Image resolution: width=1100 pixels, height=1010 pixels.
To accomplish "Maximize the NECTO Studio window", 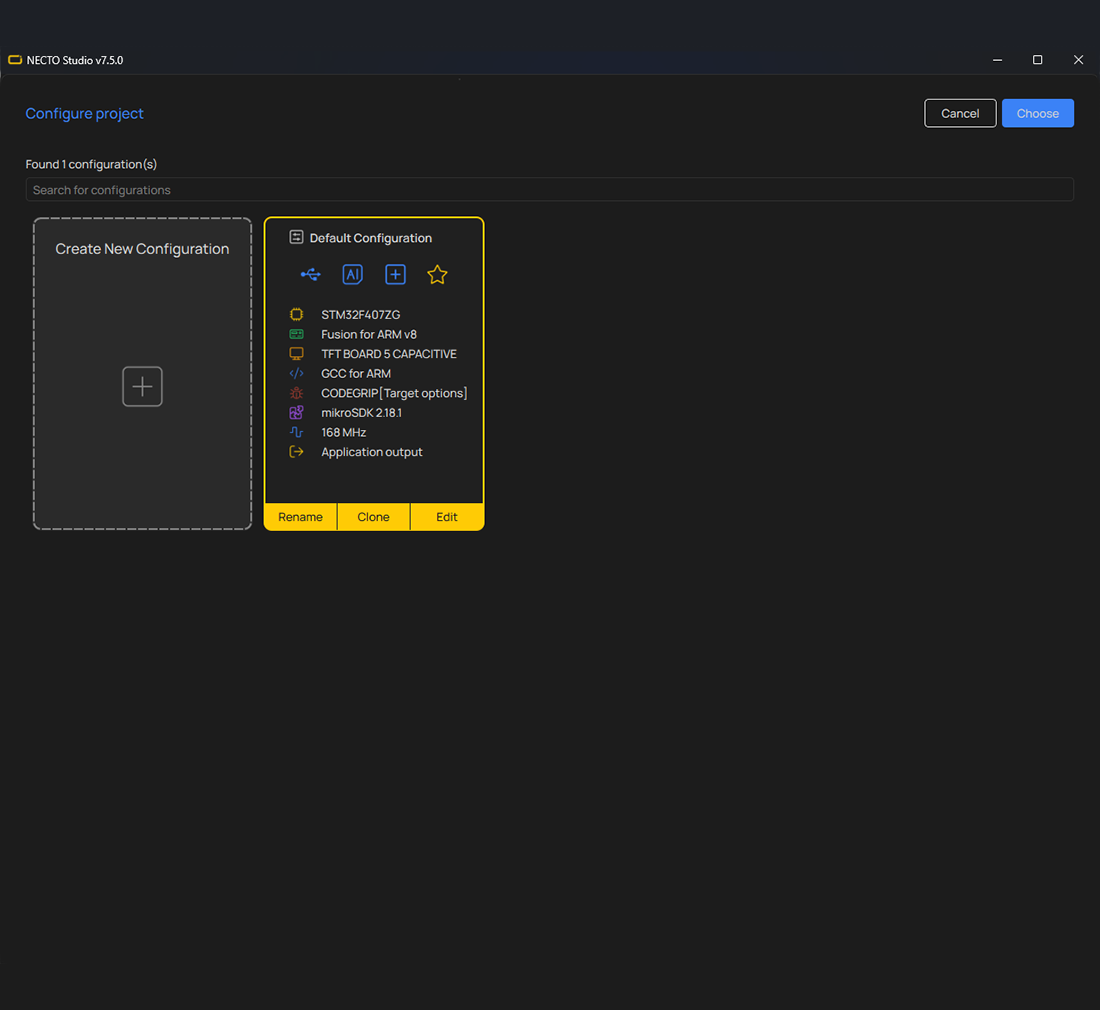I will pyautogui.click(x=1038, y=60).
